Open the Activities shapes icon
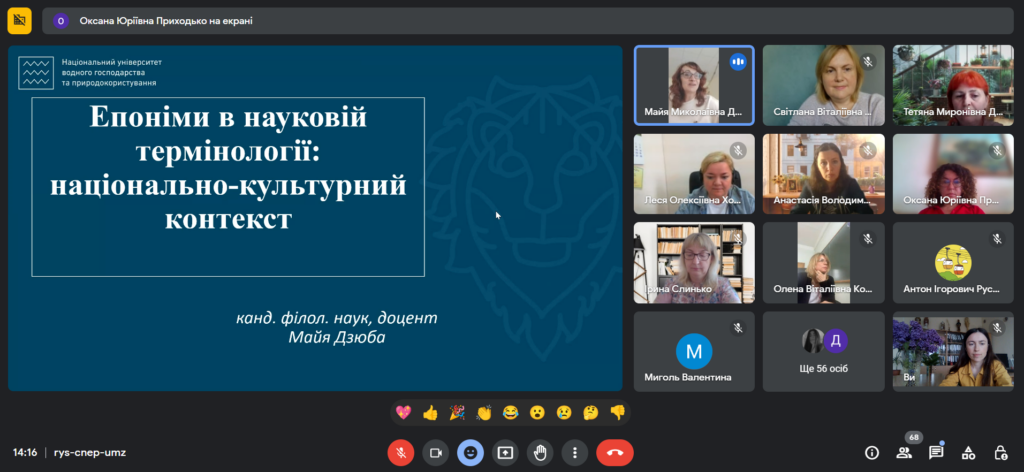 click(968, 452)
